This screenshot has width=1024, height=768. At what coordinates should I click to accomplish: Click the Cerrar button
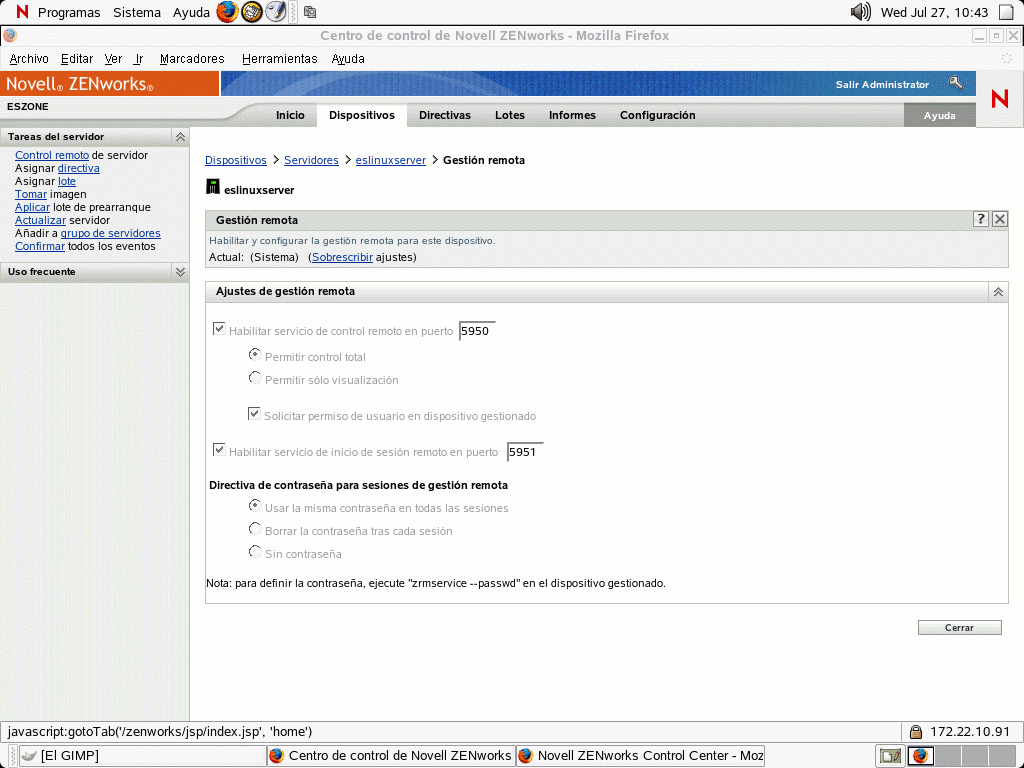tap(959, 628)
